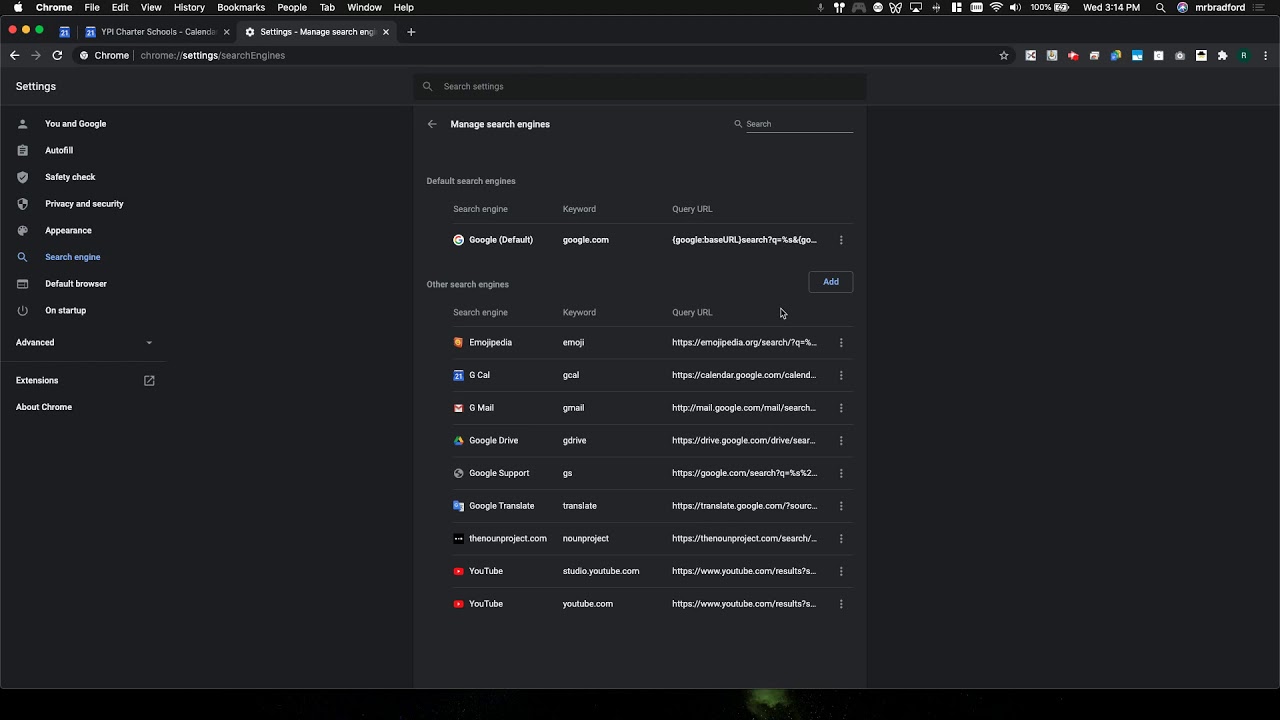Open more actions for thenounproject.com
1280x720 pixels.
click(x=841, y=539)
